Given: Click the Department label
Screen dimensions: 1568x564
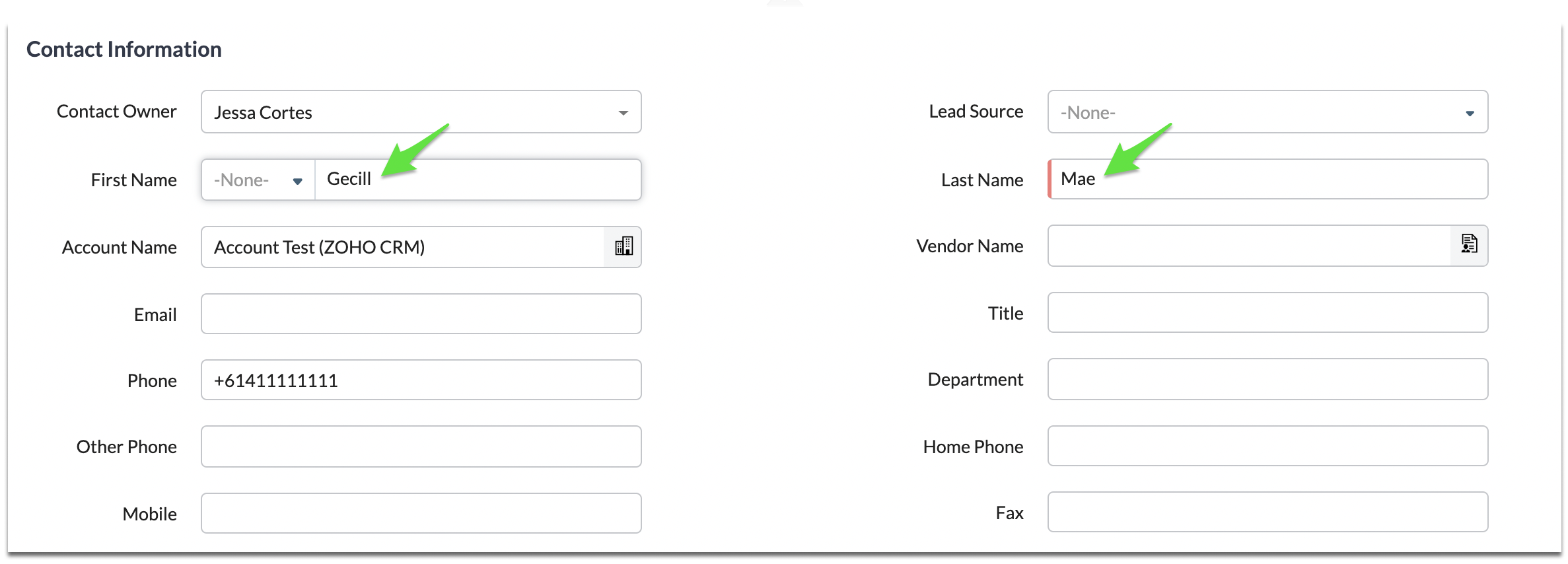Looking at the screenshot, I should point(976,380).
